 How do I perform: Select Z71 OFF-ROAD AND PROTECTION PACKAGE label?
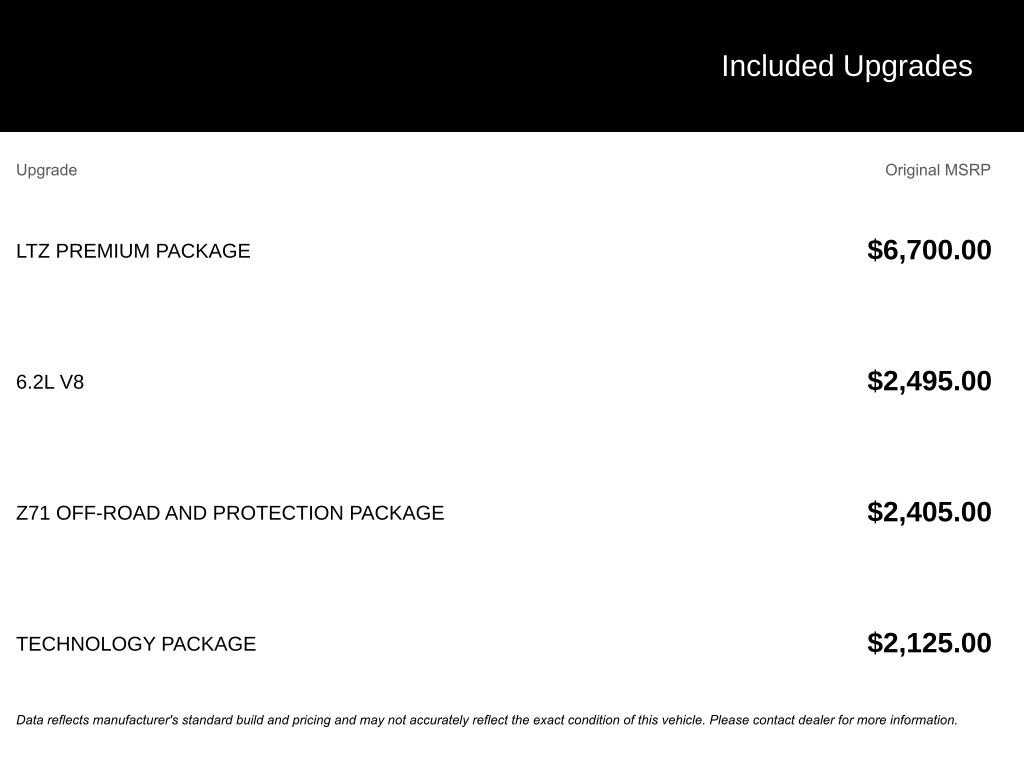click(230, 513)
